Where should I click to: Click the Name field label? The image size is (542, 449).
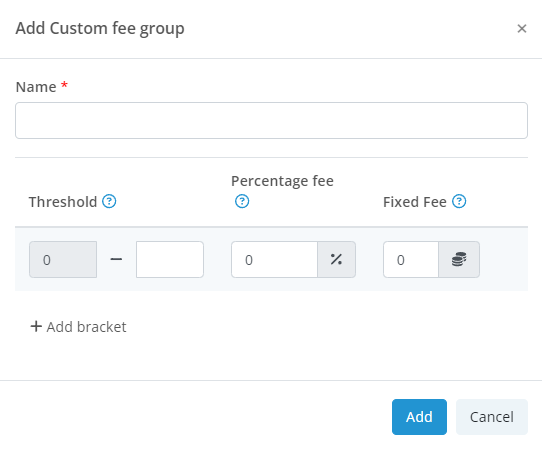point(36,87)
